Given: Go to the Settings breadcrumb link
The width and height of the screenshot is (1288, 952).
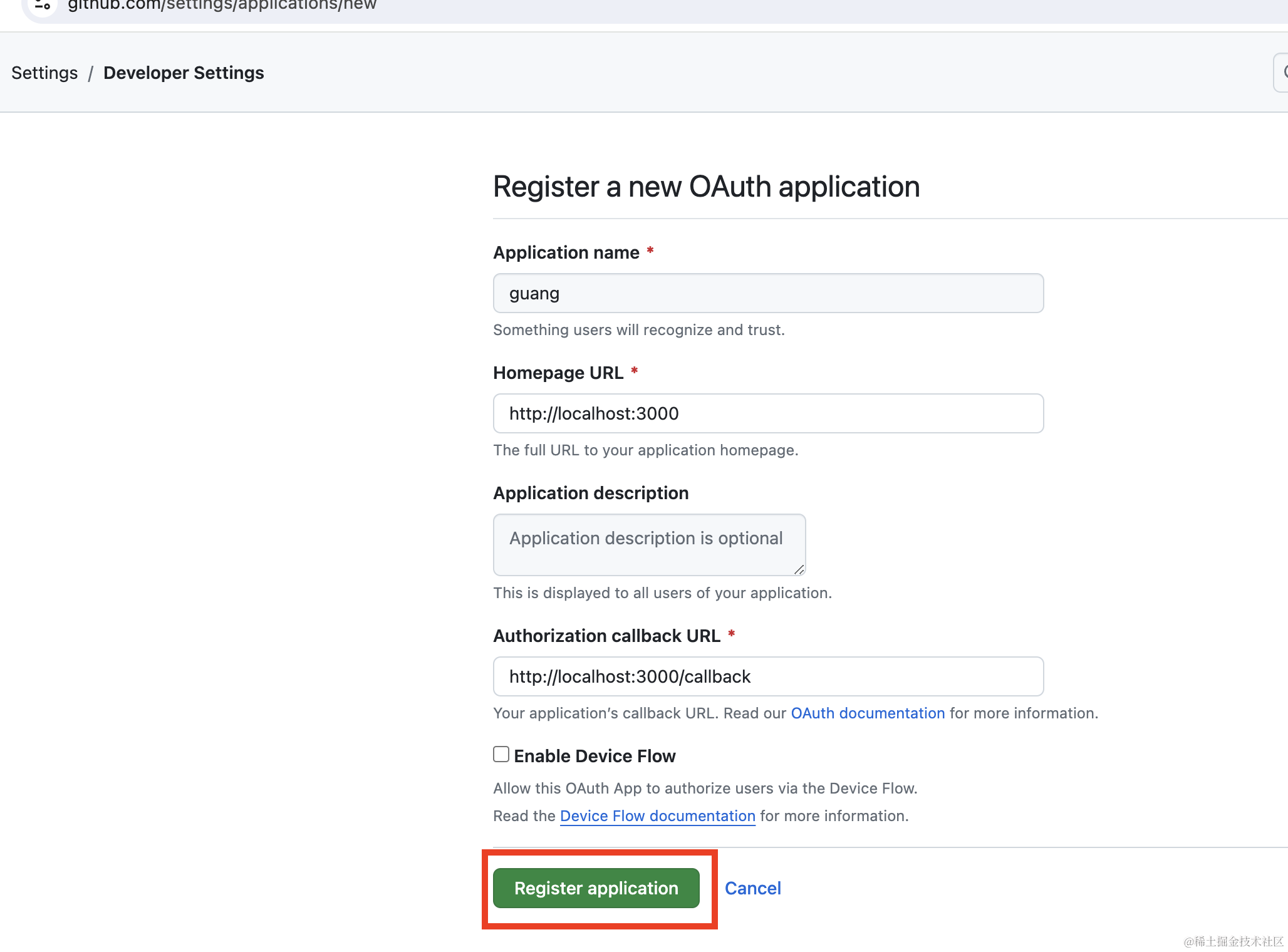Looking at the screenshot, I should (44, 73).
